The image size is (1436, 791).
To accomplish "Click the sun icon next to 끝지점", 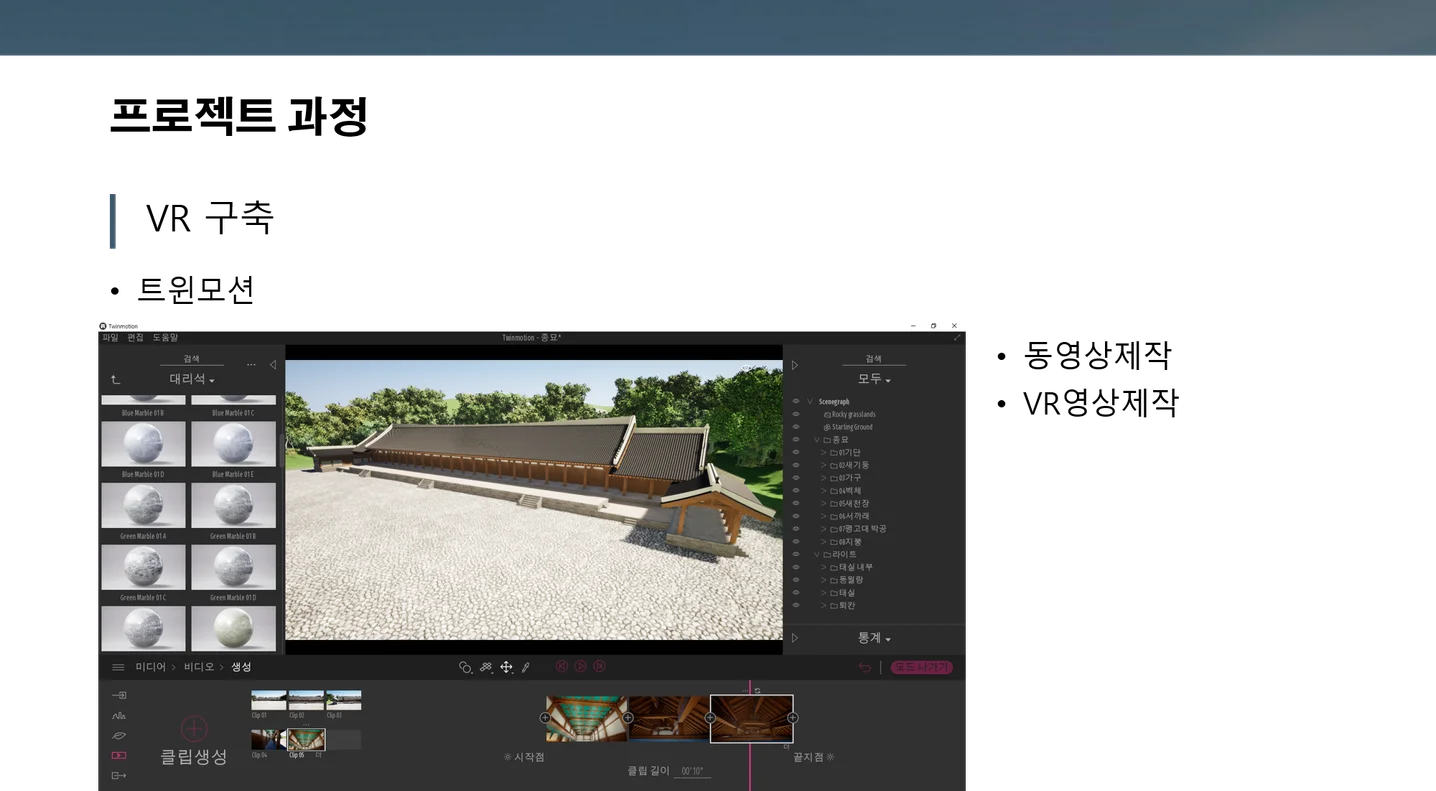I will coord(830,757).
